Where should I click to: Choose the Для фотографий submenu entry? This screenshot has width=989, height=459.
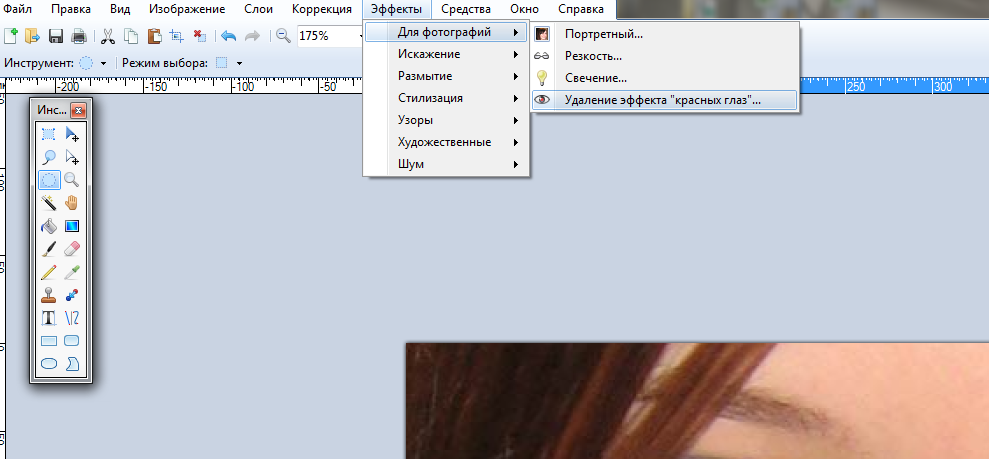[447, 32]
